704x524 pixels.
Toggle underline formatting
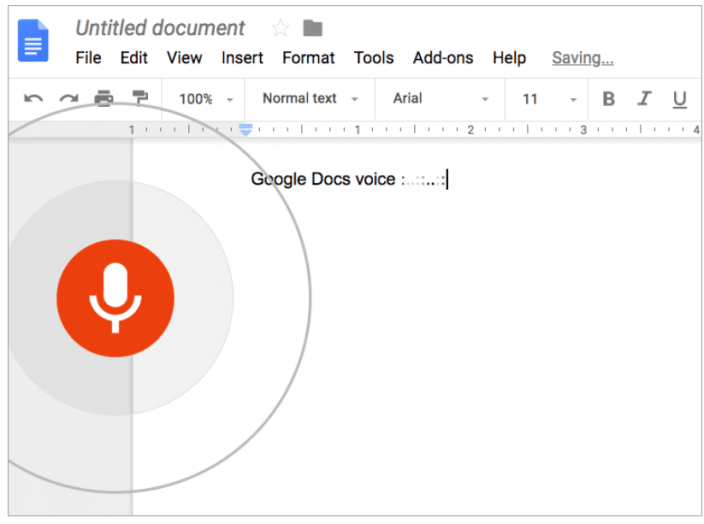click(x=679, y=99)
